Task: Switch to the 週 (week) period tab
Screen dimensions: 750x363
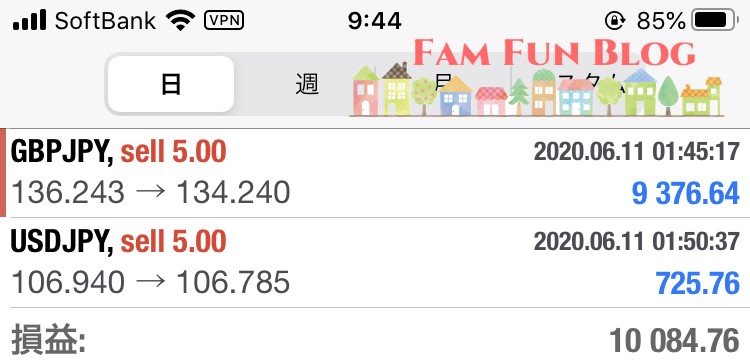Action: pyautogui.click(x=306, y=84)
